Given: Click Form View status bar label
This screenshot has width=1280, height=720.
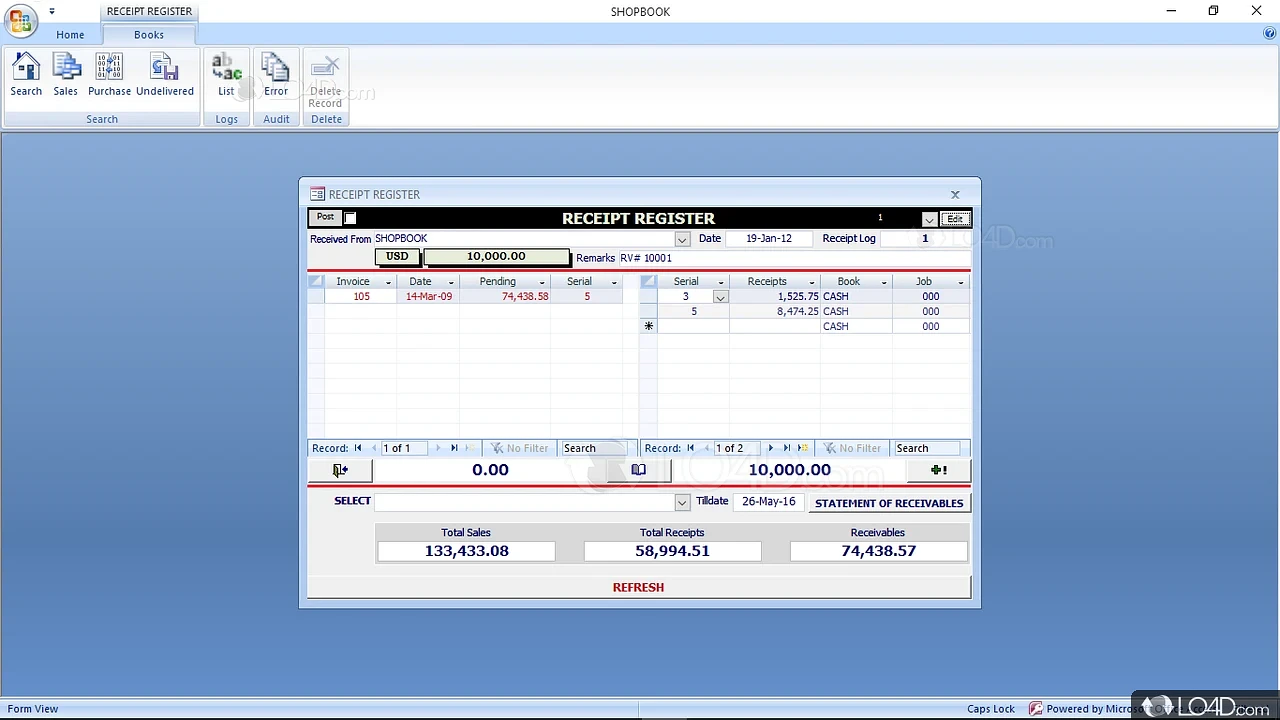Looking at the screenshot, I should [x=33, y=709].
